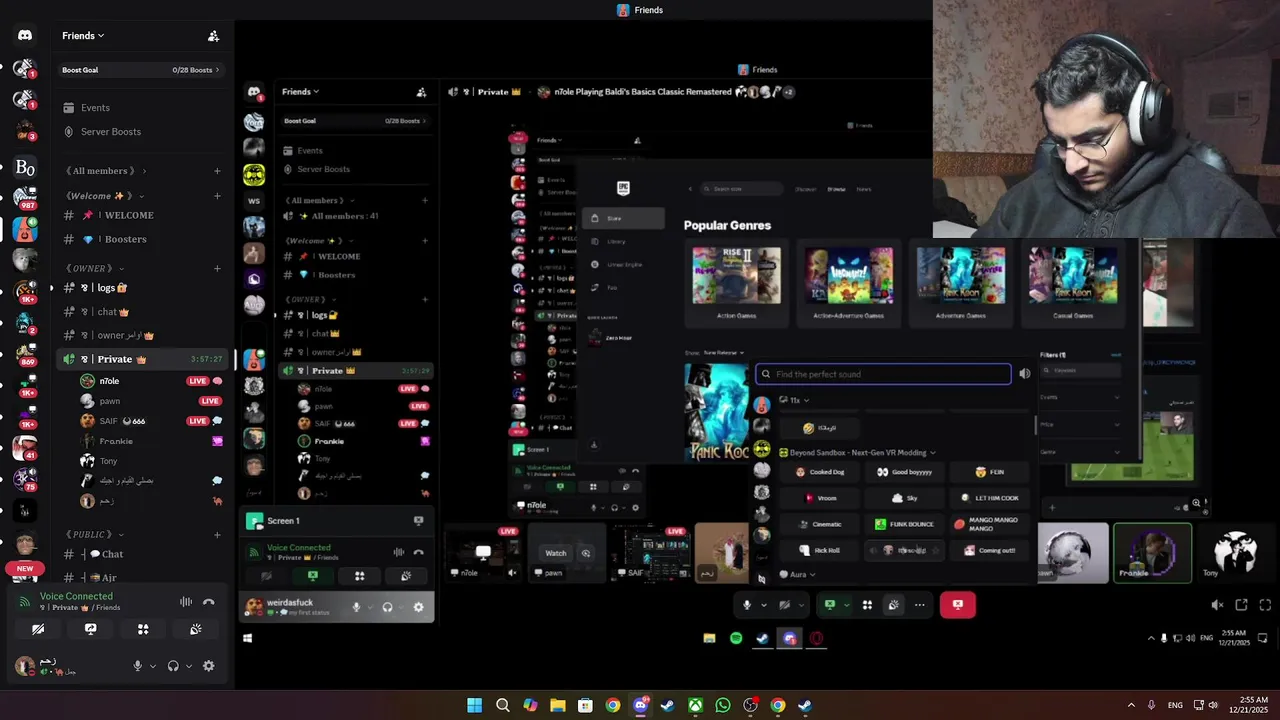Open WhatsApp from the Windows taskbar
This screenshot has height=720, width=1280.
723,705
